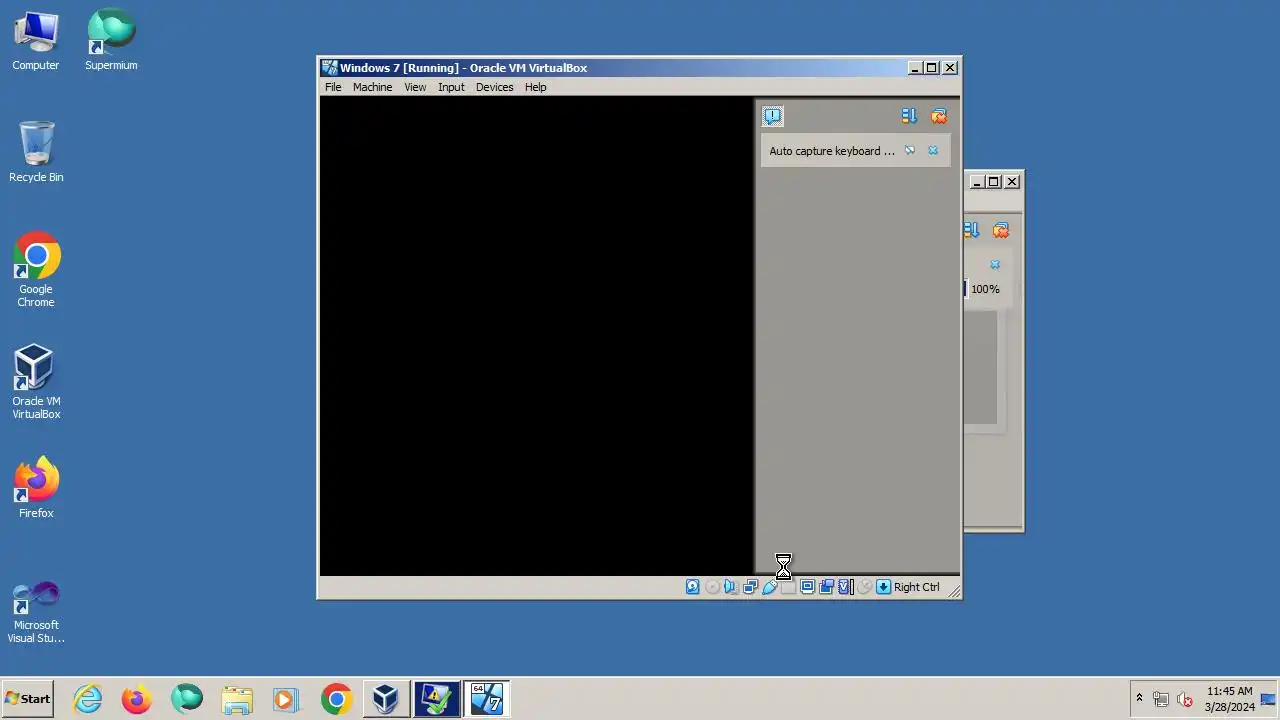Open the File menu
Viewport: 1280px width, 720px height.
tap(333, 87)
